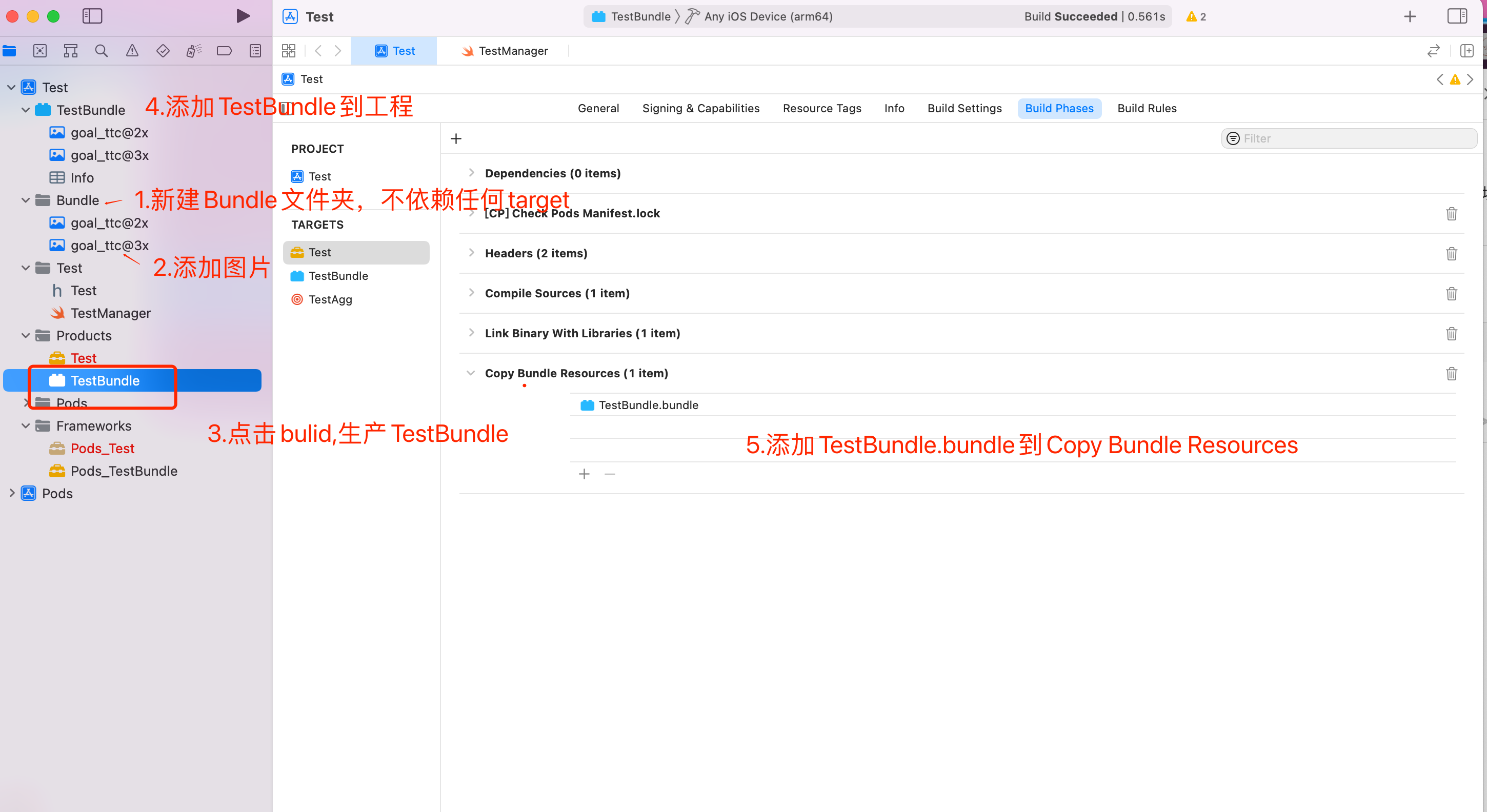Screen dimensions: 1487x812
Task: Toggle the warning indicator in the jump bar
Action: tap(1454, 79)
